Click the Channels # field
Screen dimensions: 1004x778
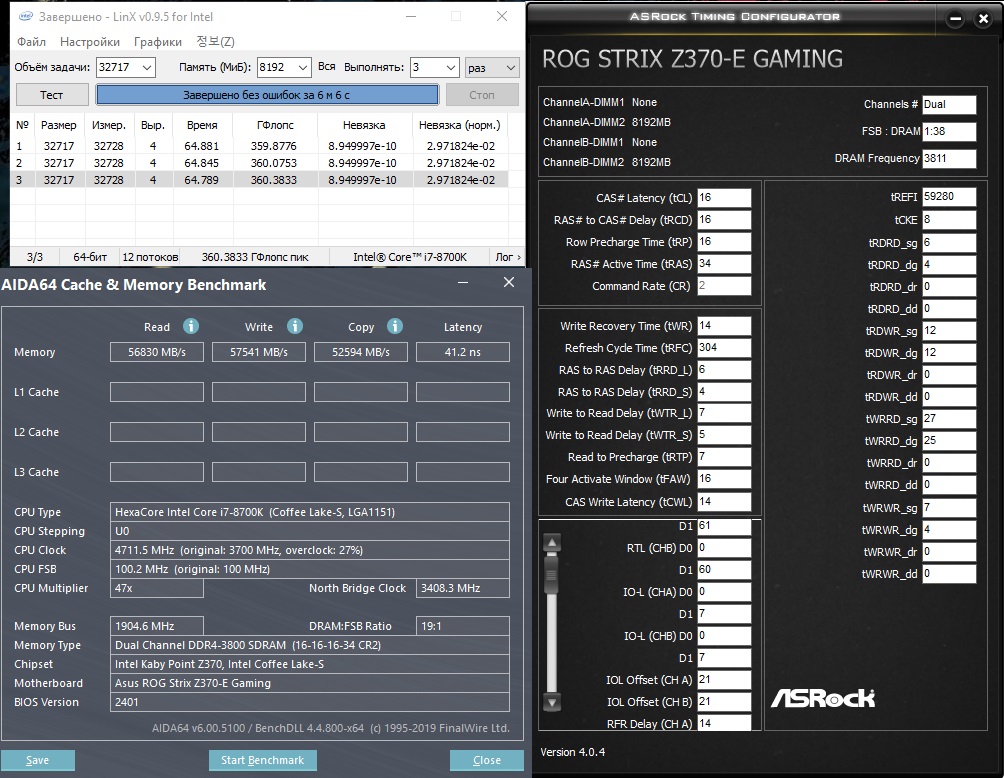[x=949, y=104]
